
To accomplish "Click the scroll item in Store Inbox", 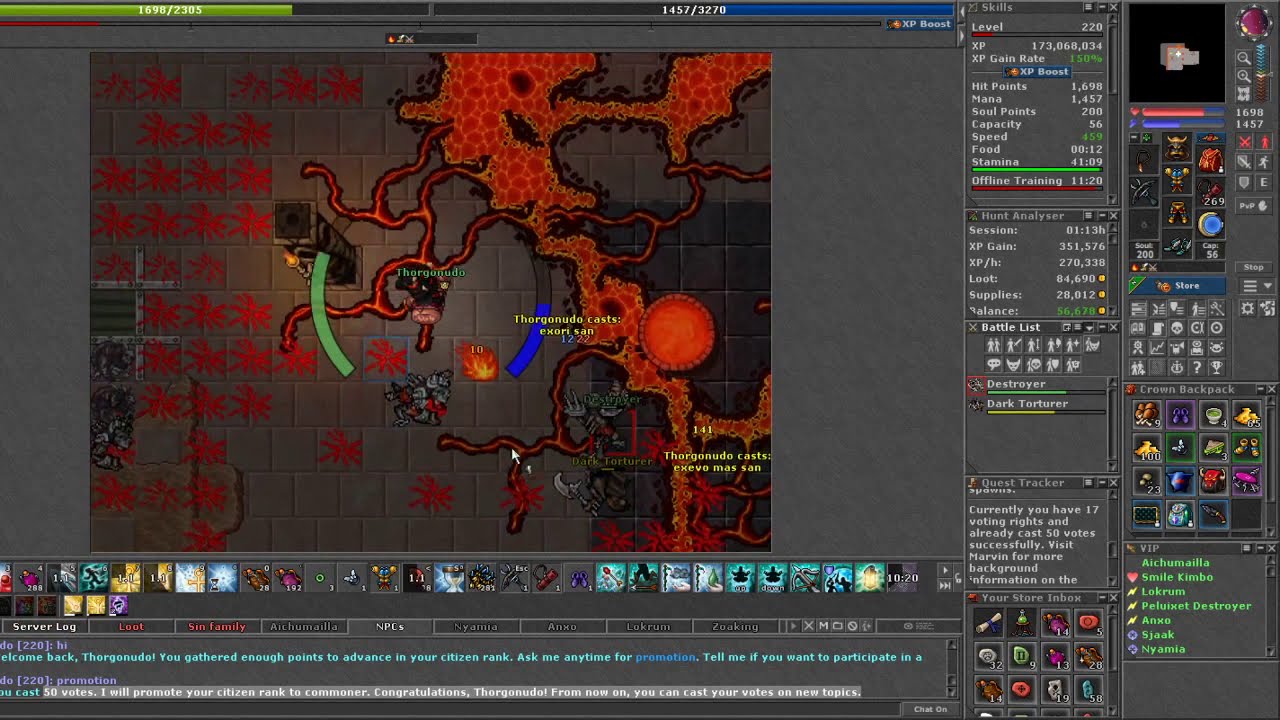I will tap(989, 624).
